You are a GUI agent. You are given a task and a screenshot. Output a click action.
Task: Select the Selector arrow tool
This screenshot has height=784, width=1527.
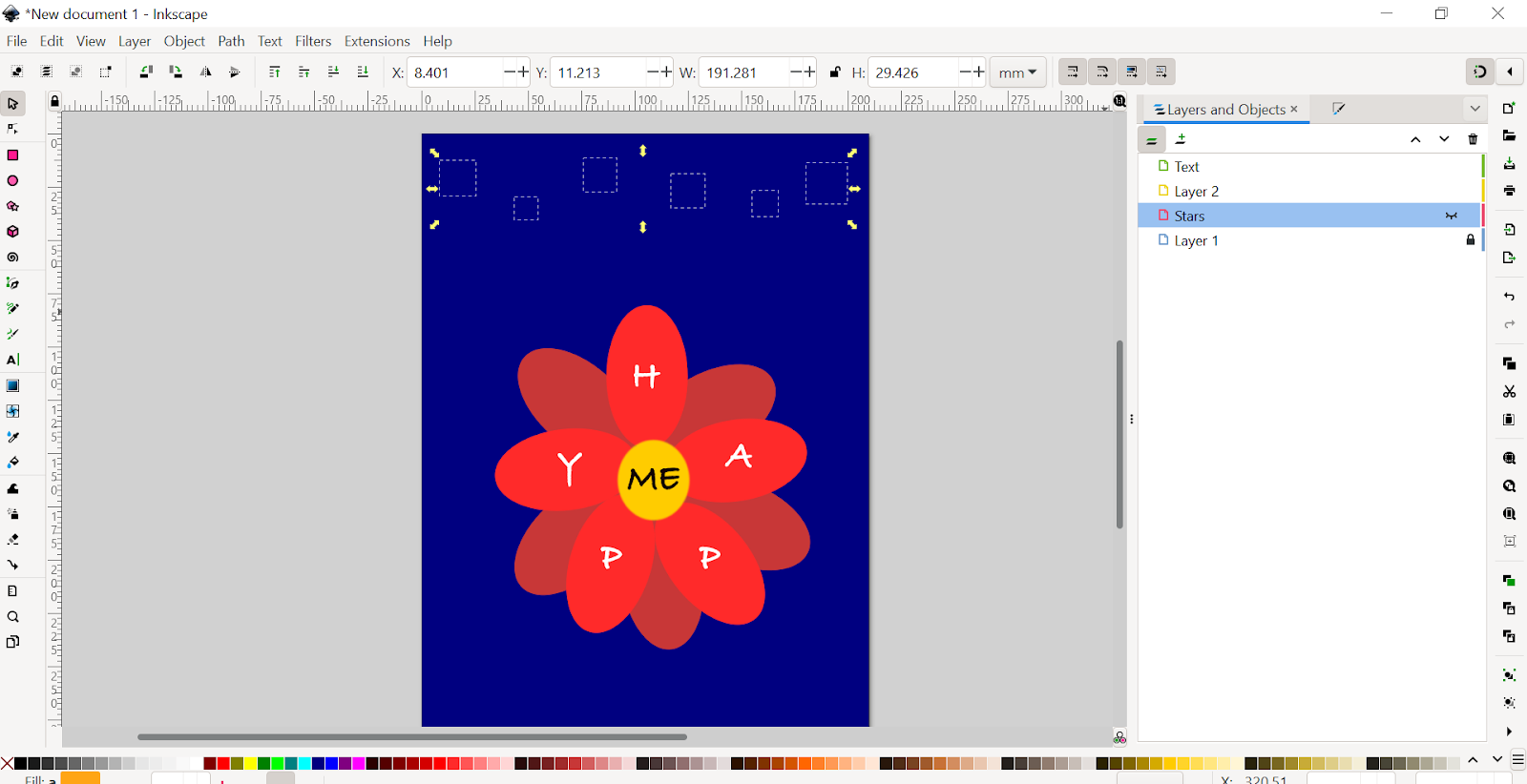(x=12, y=103)
